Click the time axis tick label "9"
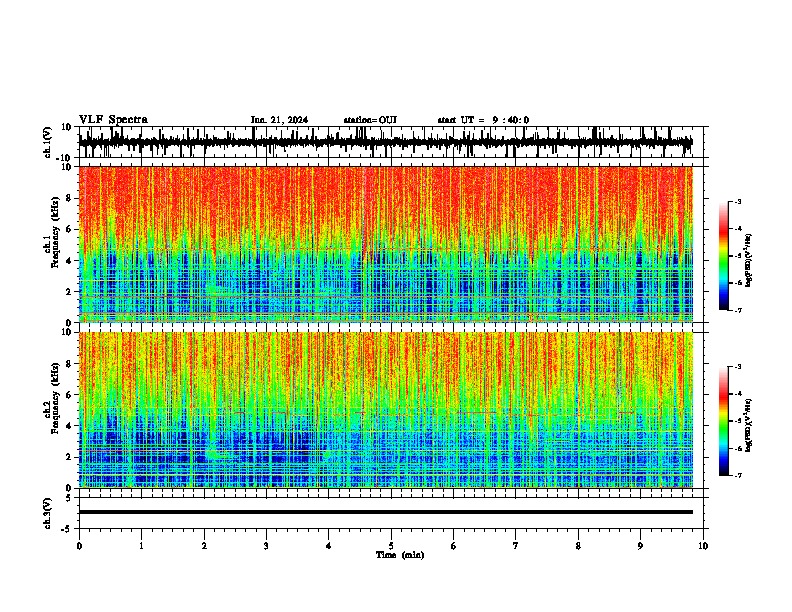792x612 pixels. coord(640,546)
